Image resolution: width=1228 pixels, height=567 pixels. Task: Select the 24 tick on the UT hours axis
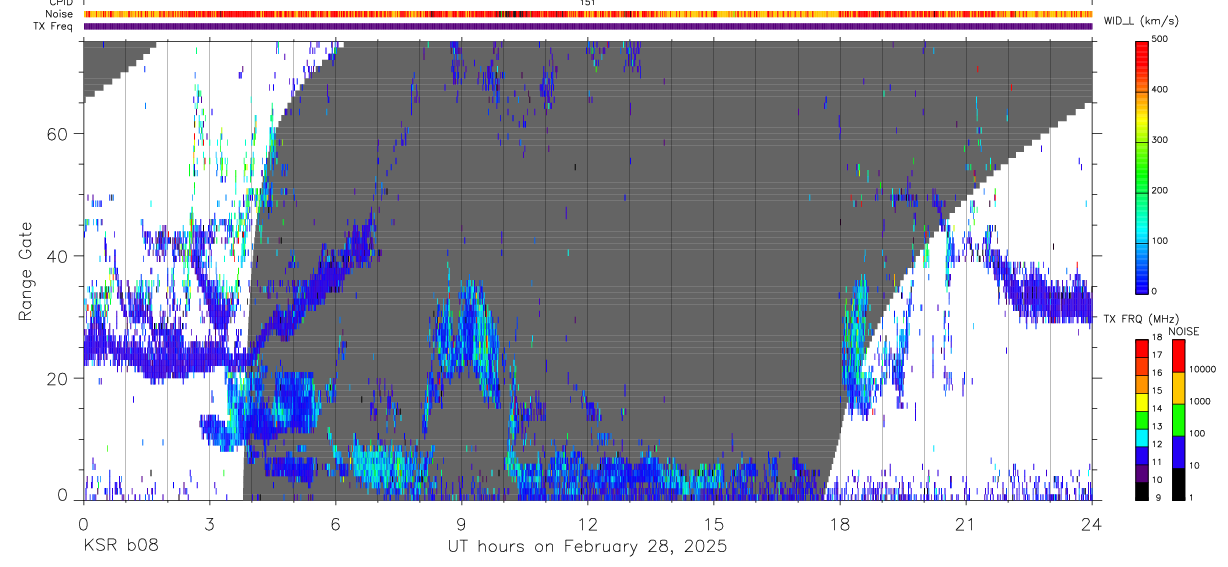coord(1092,523)
